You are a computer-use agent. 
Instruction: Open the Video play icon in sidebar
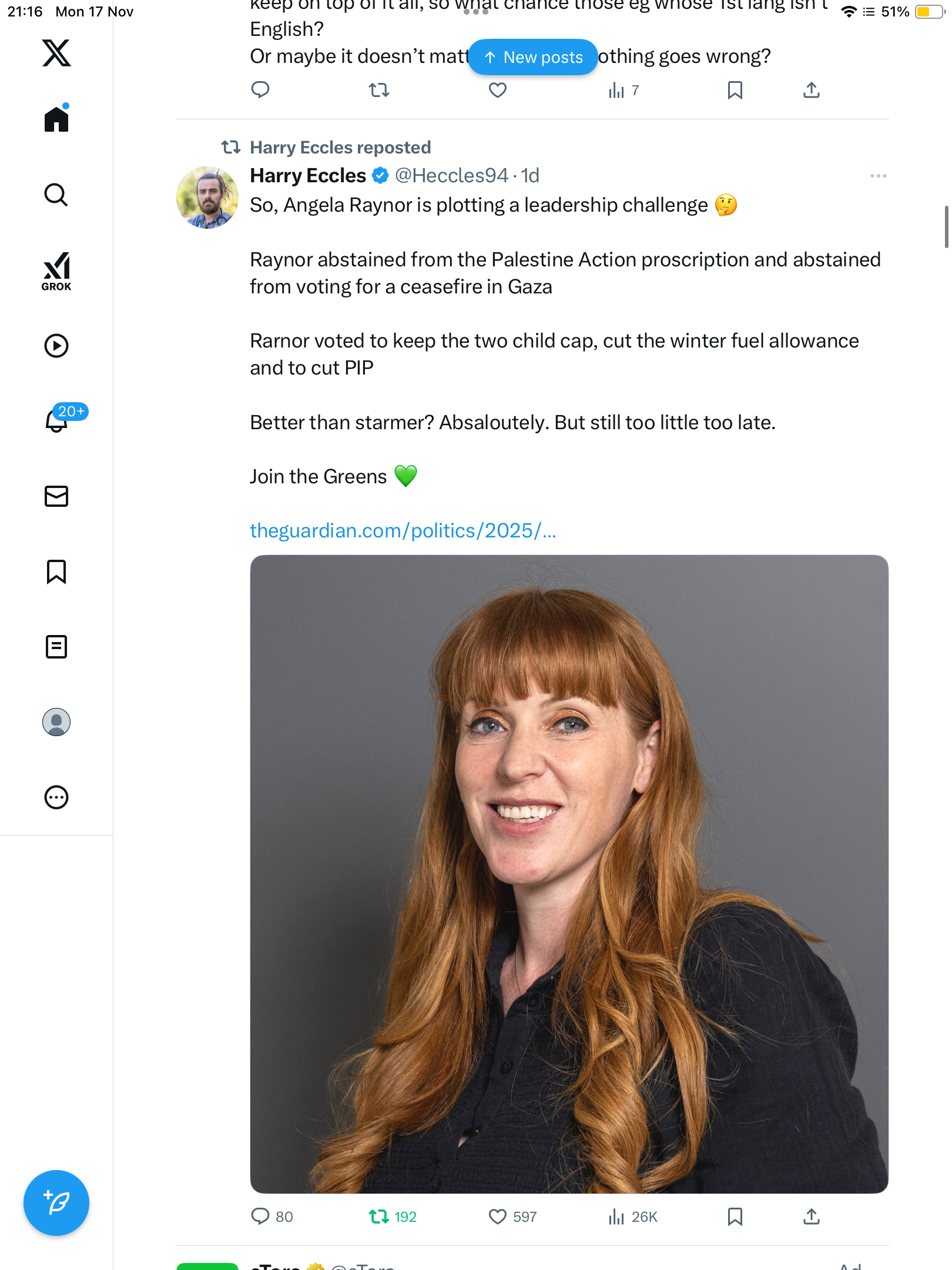(56, 346)
